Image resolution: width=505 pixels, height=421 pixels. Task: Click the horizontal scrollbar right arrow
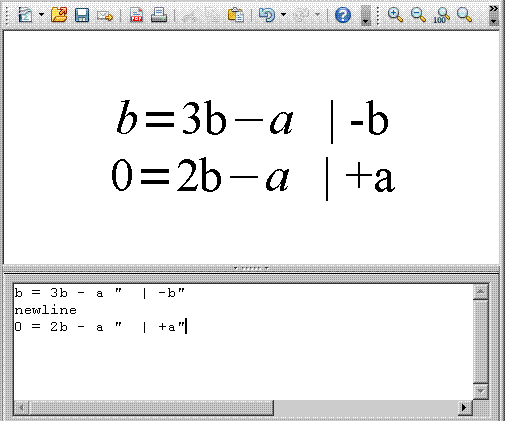coord(464,407)
